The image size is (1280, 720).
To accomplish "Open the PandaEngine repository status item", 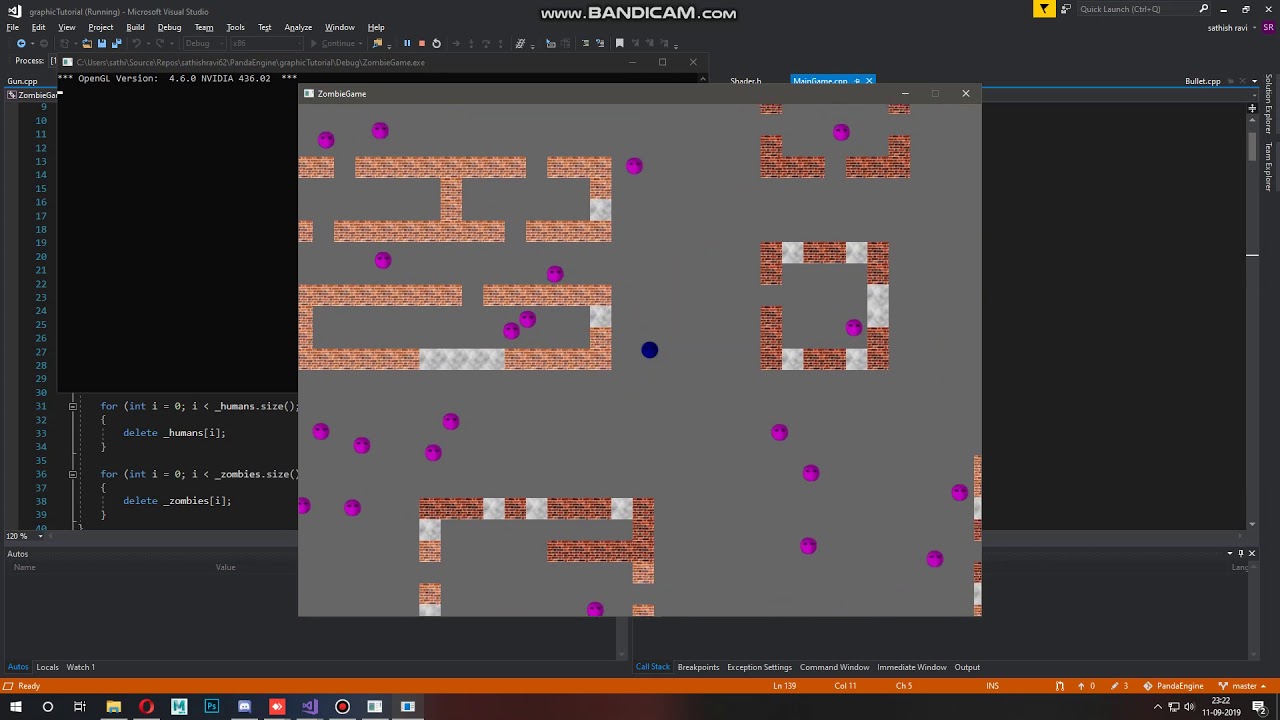I will 1173,686.
